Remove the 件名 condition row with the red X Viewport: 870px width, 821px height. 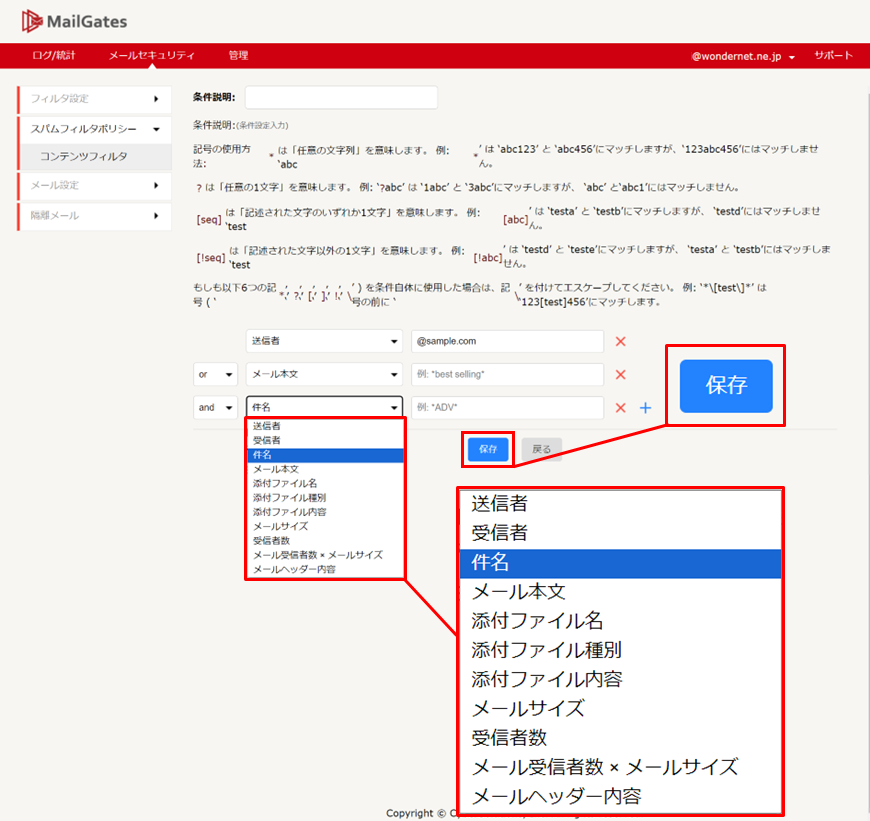pyautogui.click(x=620, y=408)
